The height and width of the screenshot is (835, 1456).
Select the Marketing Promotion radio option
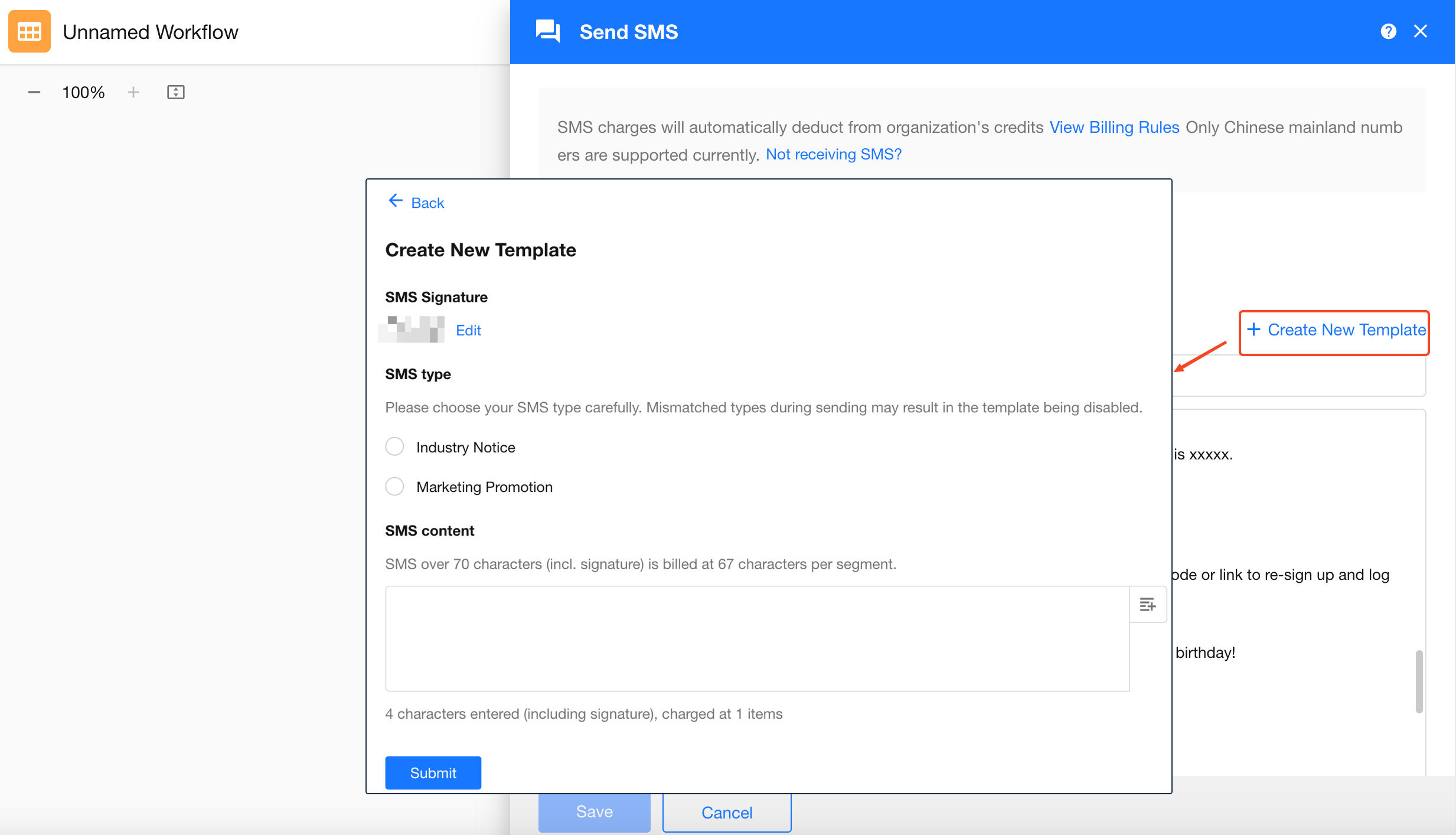[394, 486]
